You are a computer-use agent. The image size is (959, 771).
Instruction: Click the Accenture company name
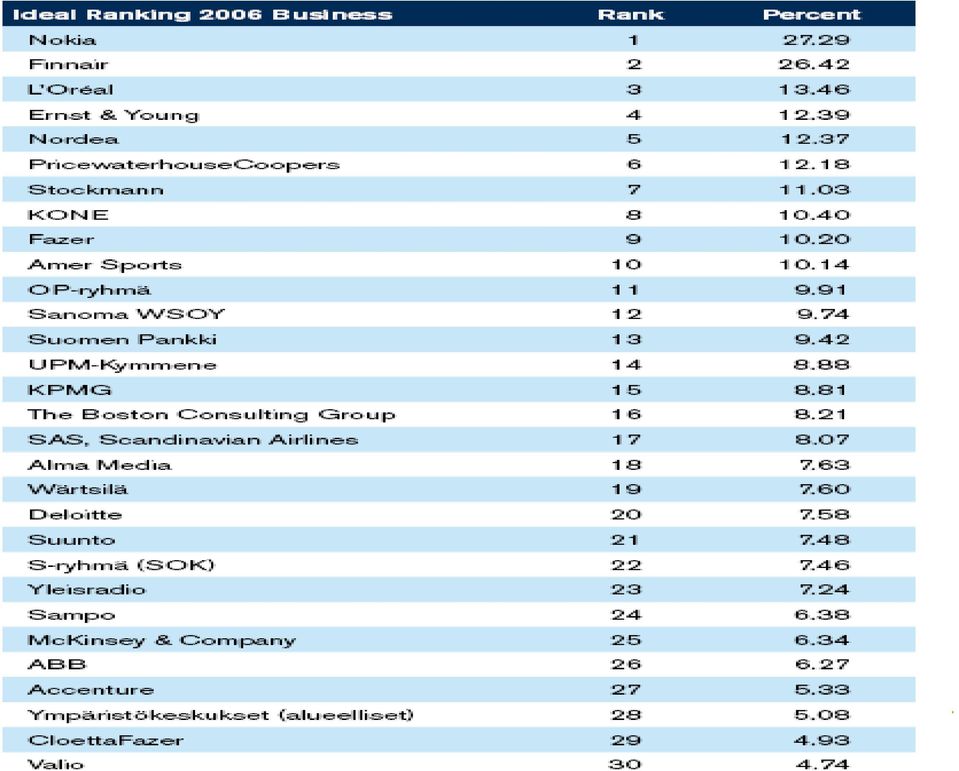[91, 690]
